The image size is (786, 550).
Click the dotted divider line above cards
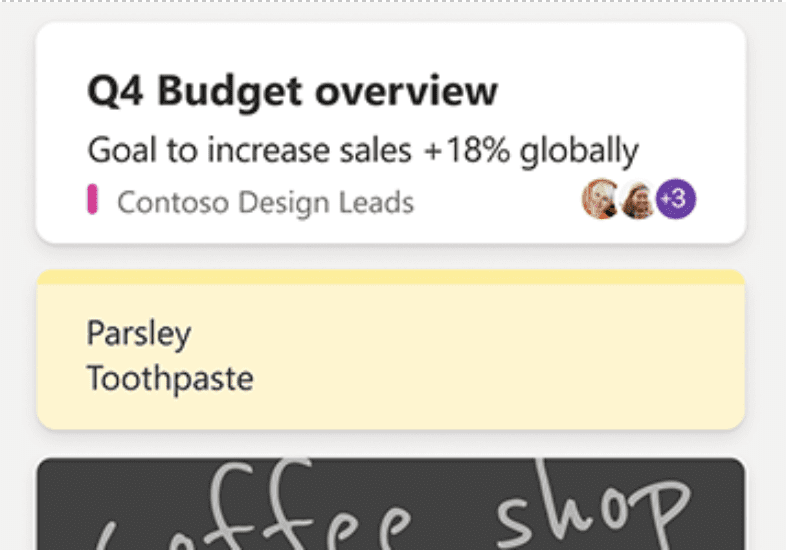click(x=393, y=2)
